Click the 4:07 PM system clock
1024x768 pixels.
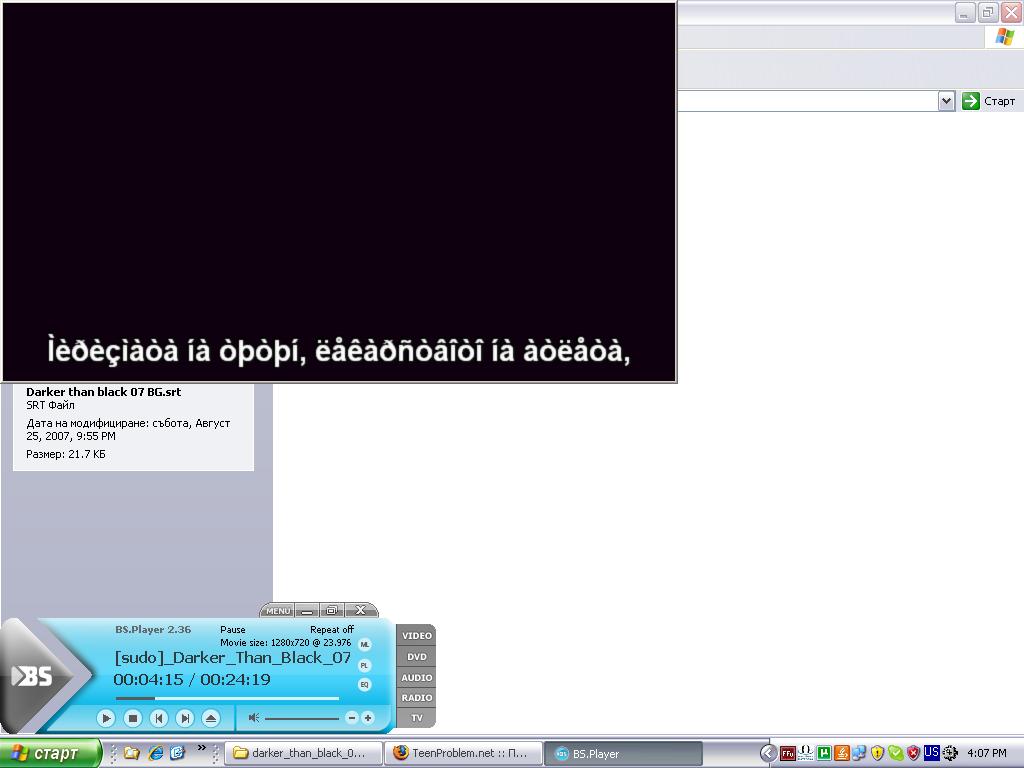pos(986,754)
